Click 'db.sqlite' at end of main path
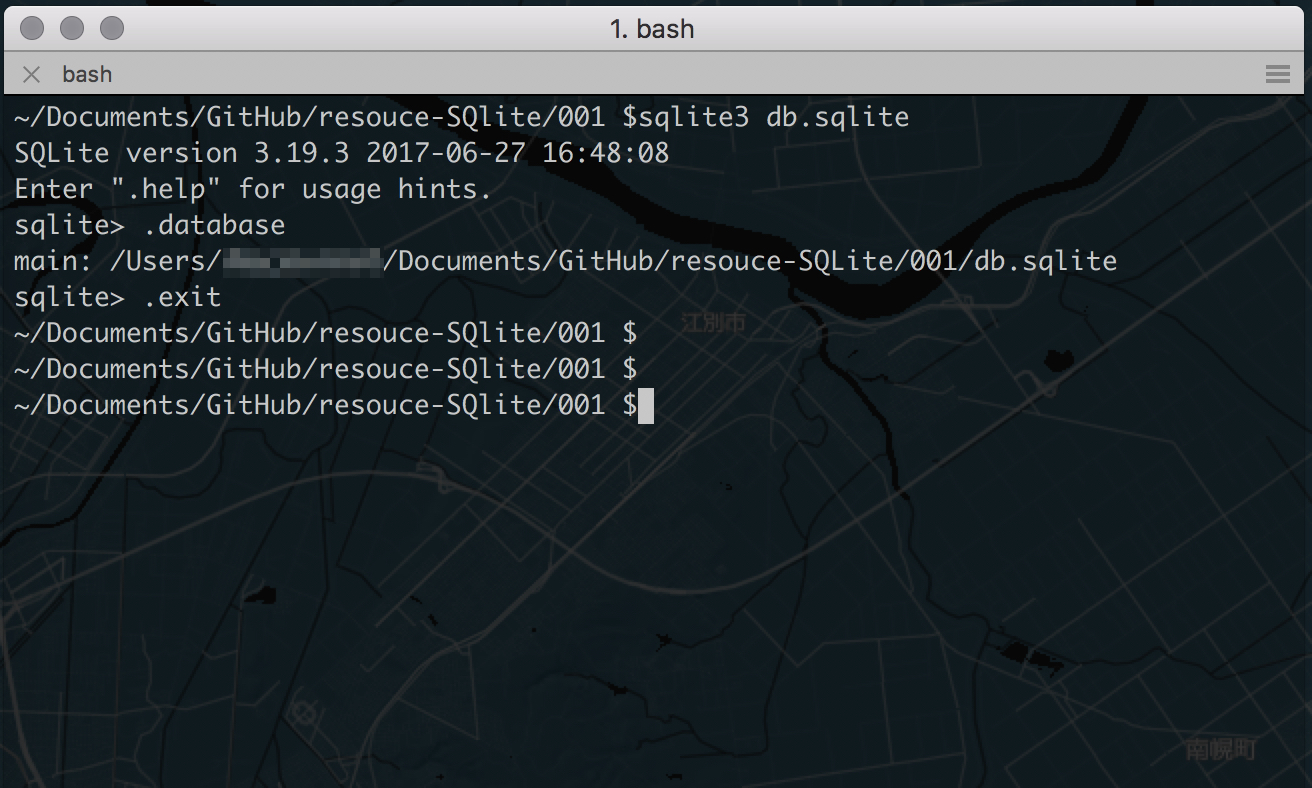Image resolution: width=1312 pixels, height=788 pixels. [1045, 261]
